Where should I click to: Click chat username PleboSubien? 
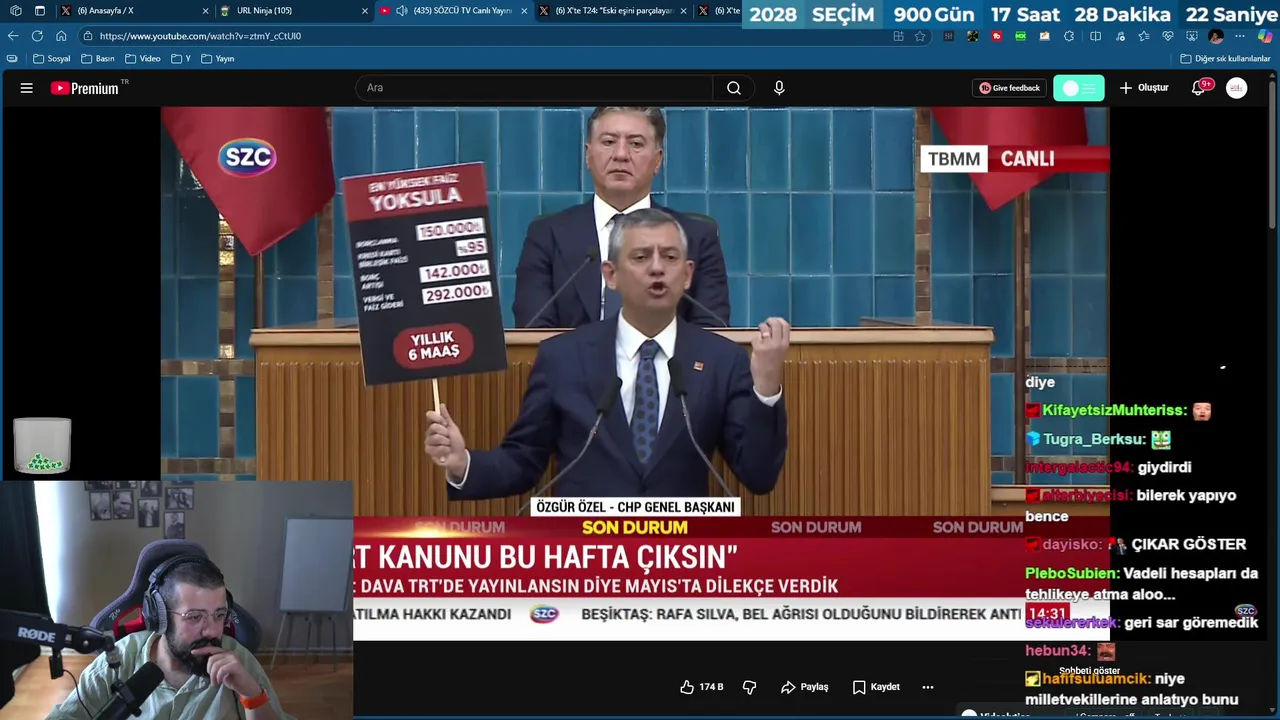[x=1072, y=573]
